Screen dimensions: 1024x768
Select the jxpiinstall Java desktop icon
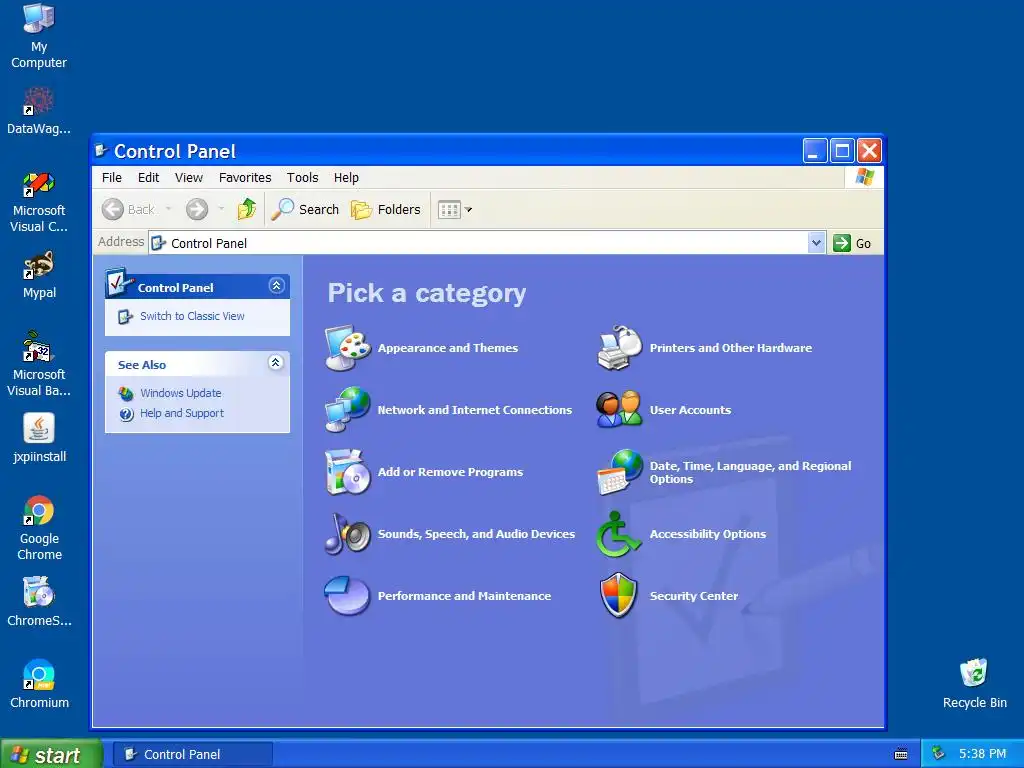click(39, 438)
